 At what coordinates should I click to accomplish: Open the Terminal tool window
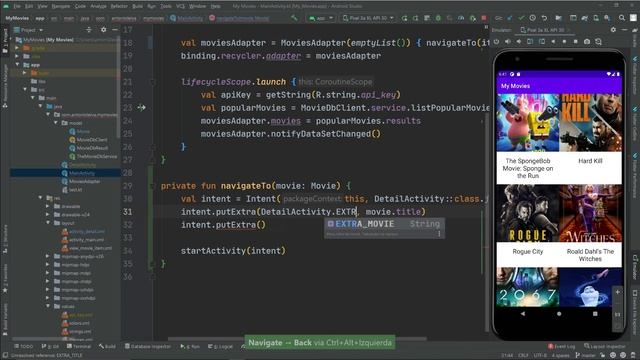79,346
